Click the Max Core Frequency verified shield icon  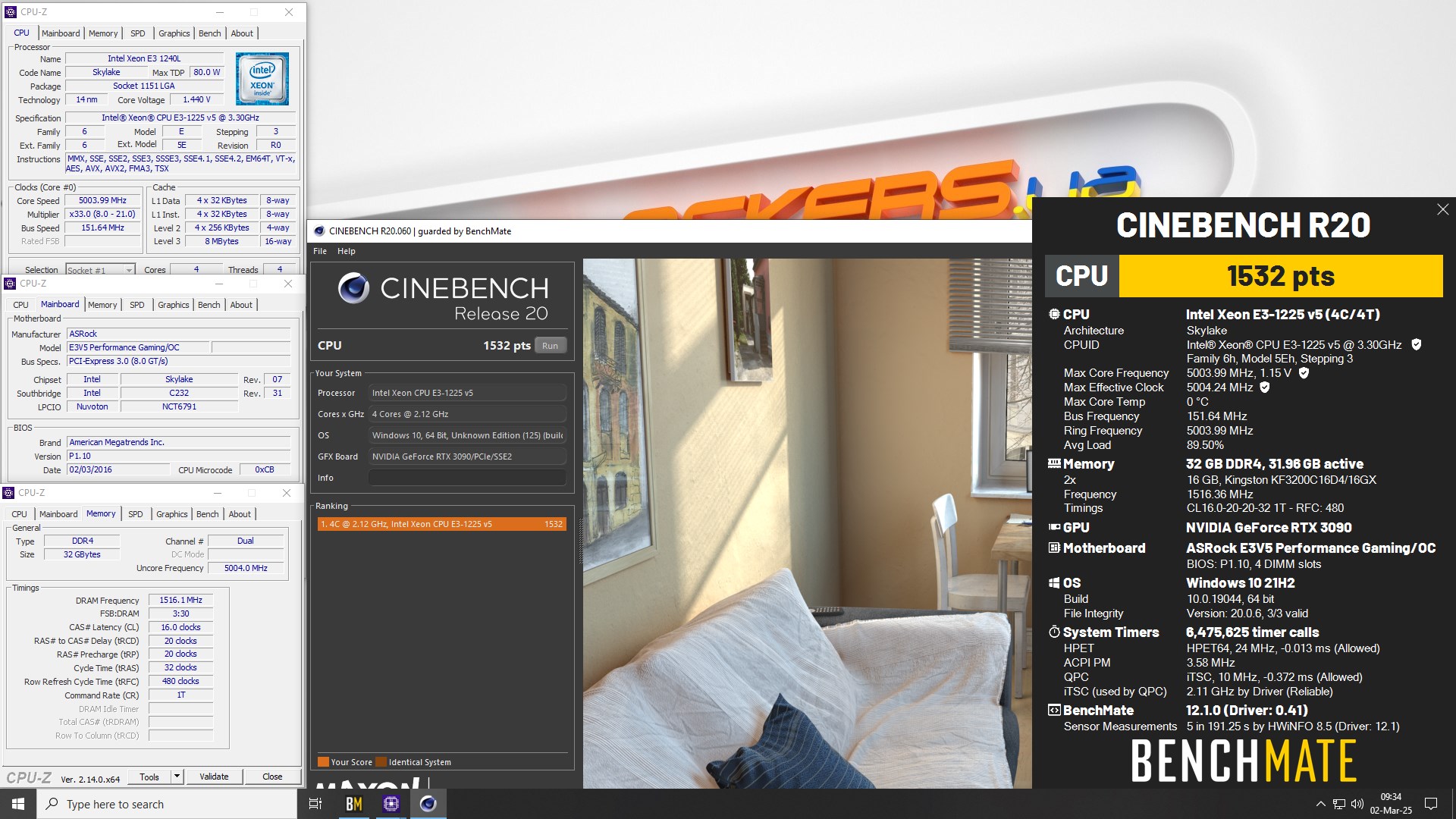(x=1304, y=373)
